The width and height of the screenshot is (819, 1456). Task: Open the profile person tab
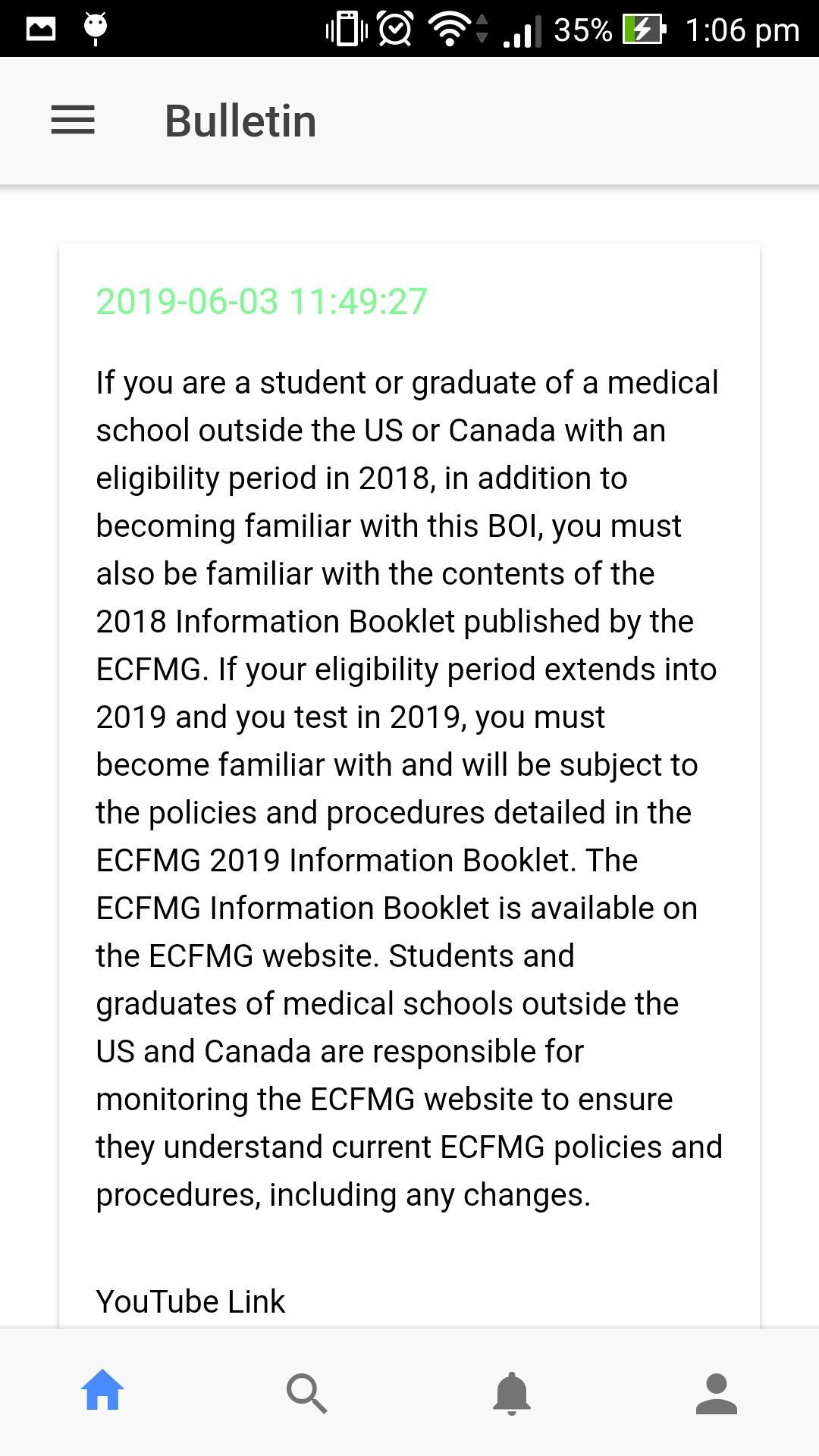[x=717, y=1393]
